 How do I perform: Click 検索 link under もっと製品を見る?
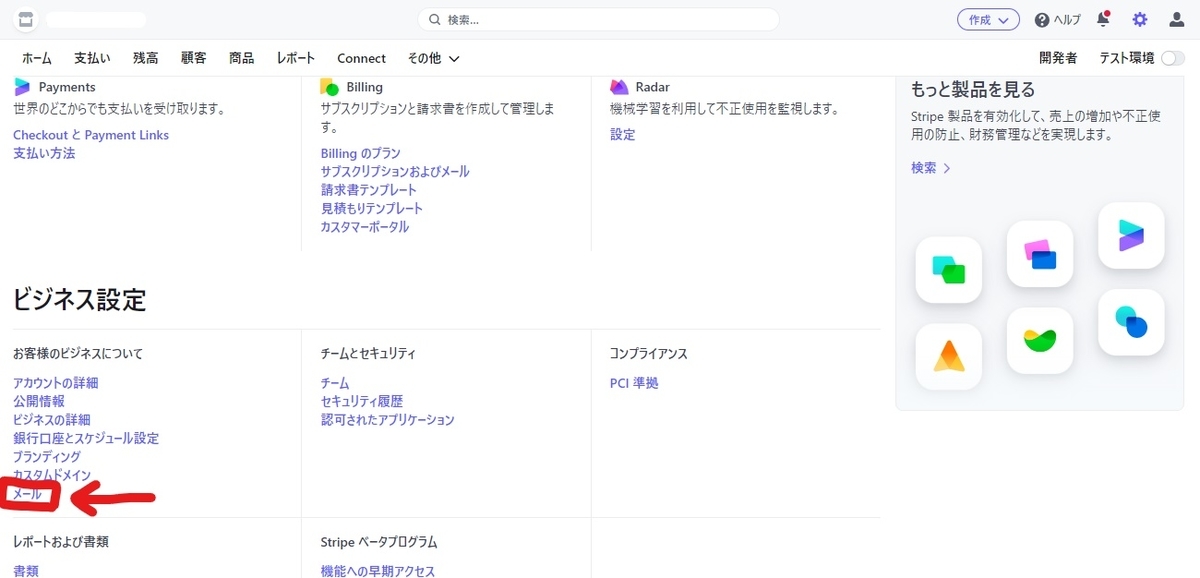point(930,168)
